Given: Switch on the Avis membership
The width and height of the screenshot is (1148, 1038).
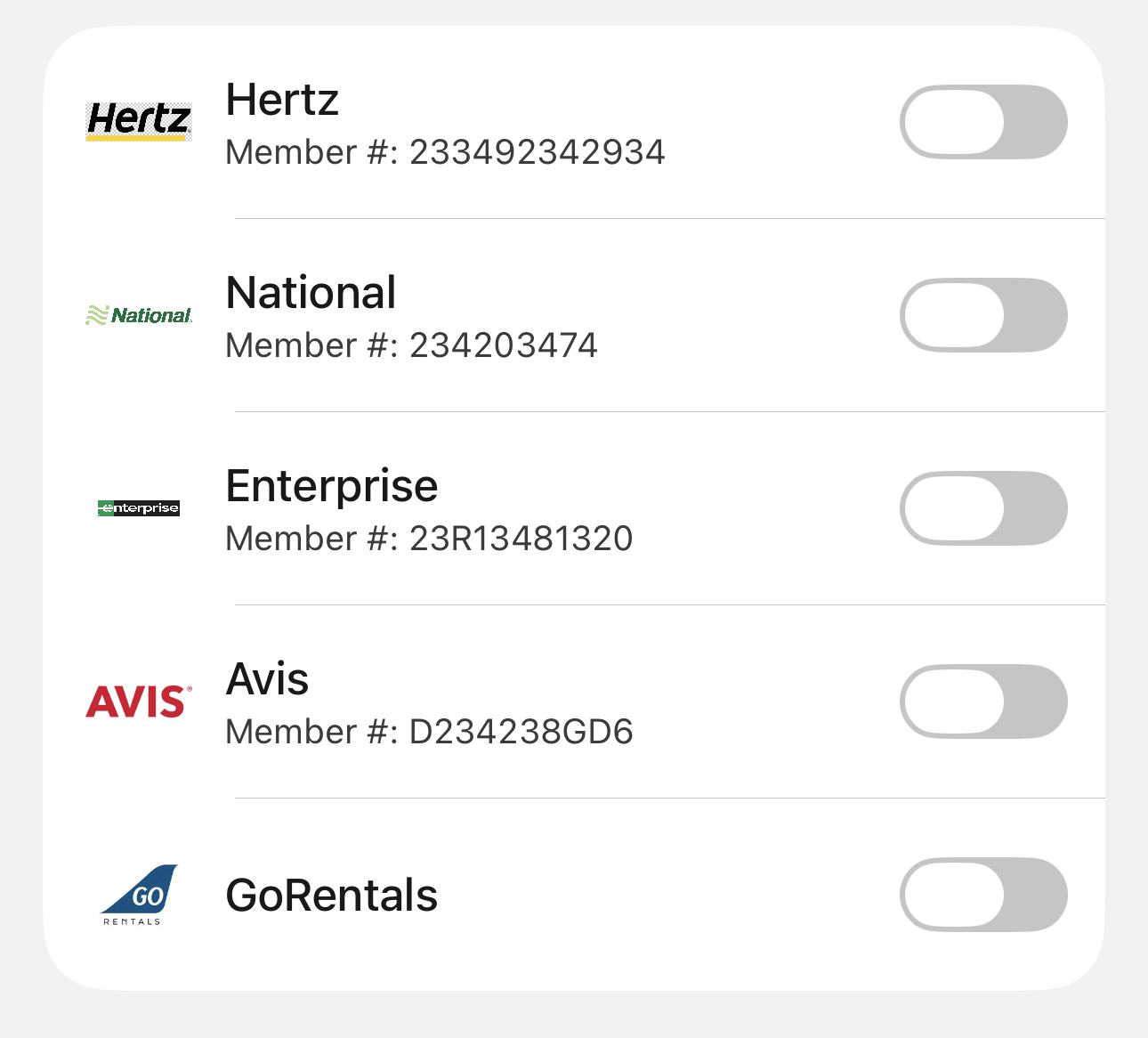Looking at the screenshot, I should (x=983, y=701).
